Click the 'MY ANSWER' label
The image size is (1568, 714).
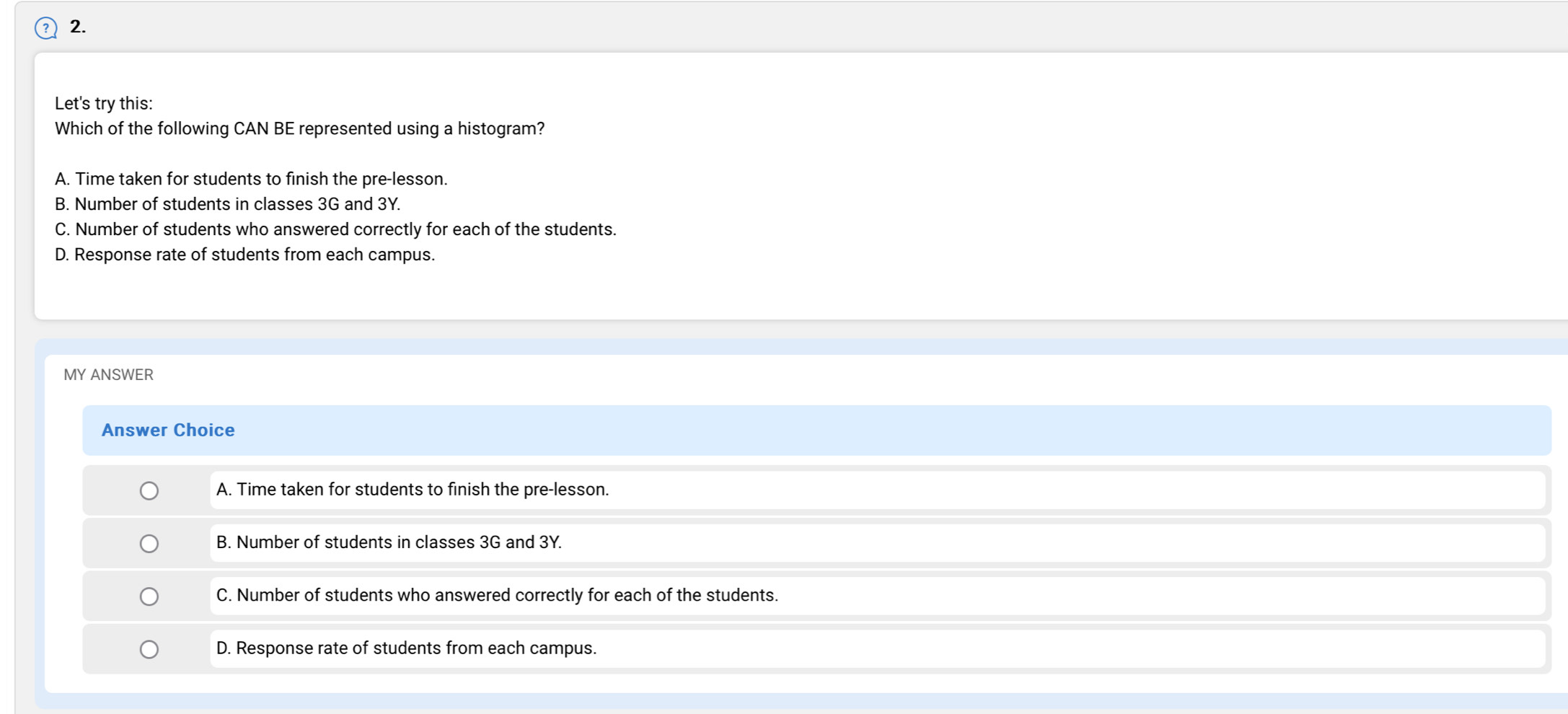108,375
